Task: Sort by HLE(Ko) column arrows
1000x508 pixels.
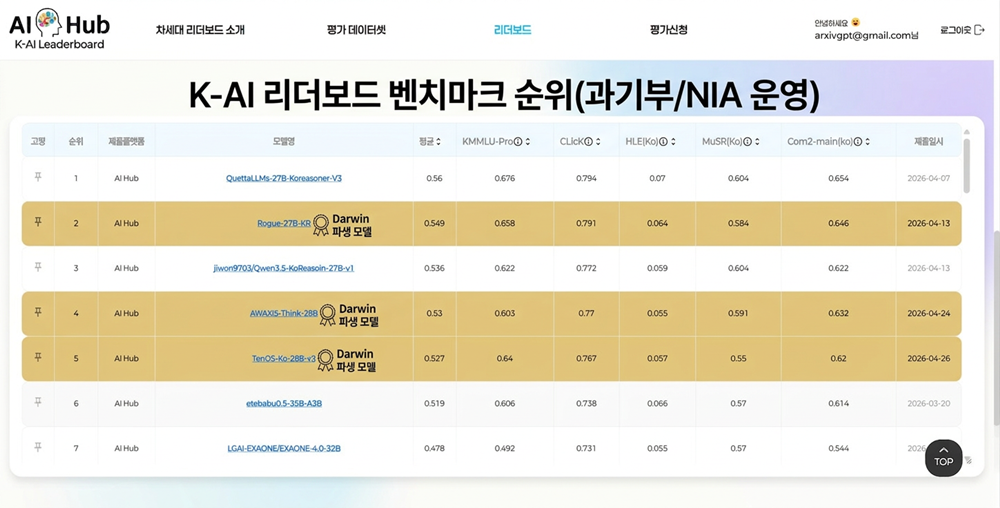Action: [x=673, y=142]
